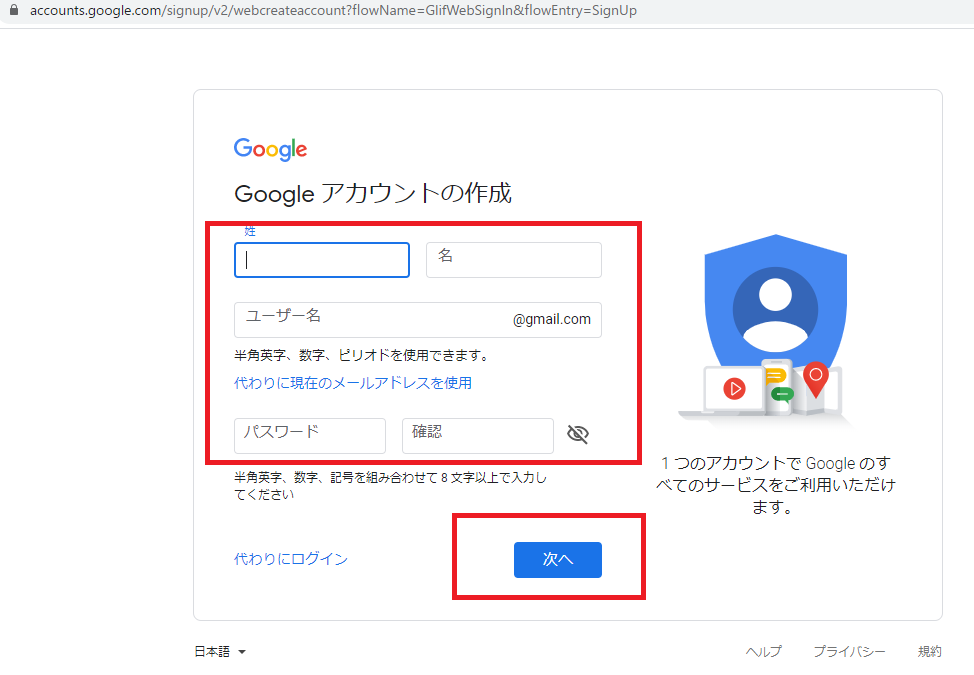Open the ヘルプ link
This screenshot has width=974, height=675.
[x=763, y=651]
